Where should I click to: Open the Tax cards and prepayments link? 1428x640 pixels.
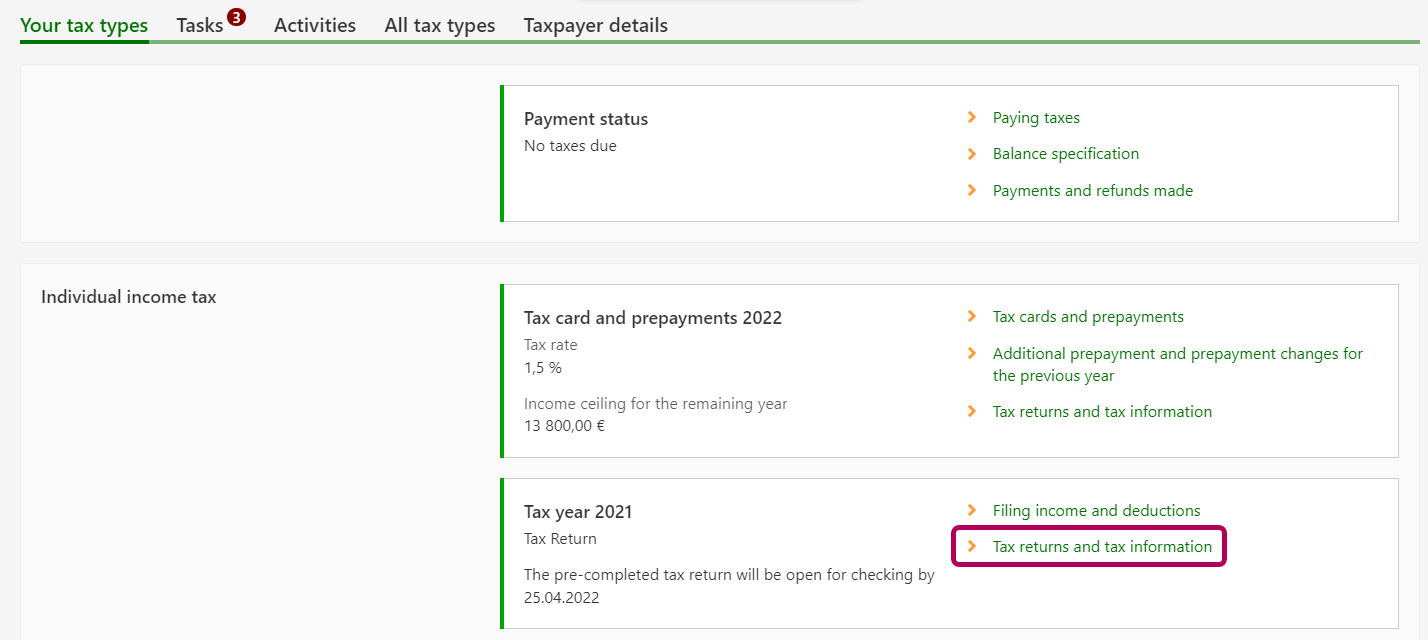(x=1088, y=317)
